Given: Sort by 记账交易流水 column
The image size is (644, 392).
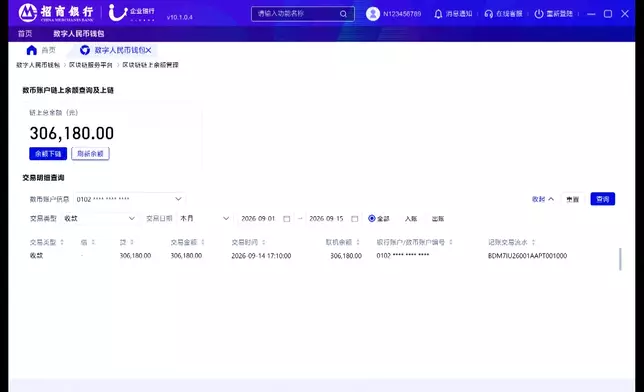Looking at the screenshot, I should coord(533,242).
